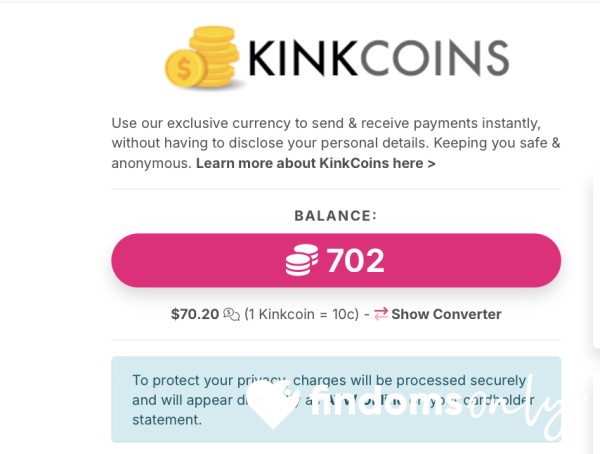Click the word statement in privacy notice

point(167,420)
